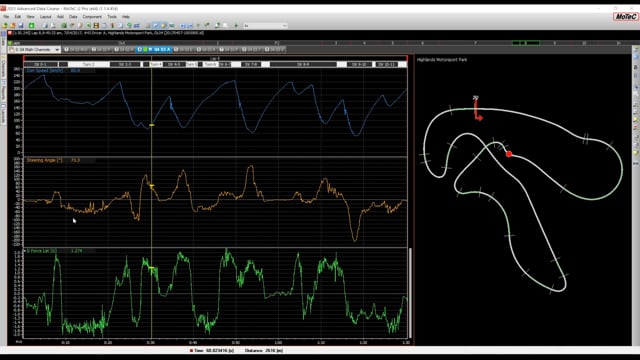
Task: Click the 0:30 time axis label
Action: click(x=151, y=342)
